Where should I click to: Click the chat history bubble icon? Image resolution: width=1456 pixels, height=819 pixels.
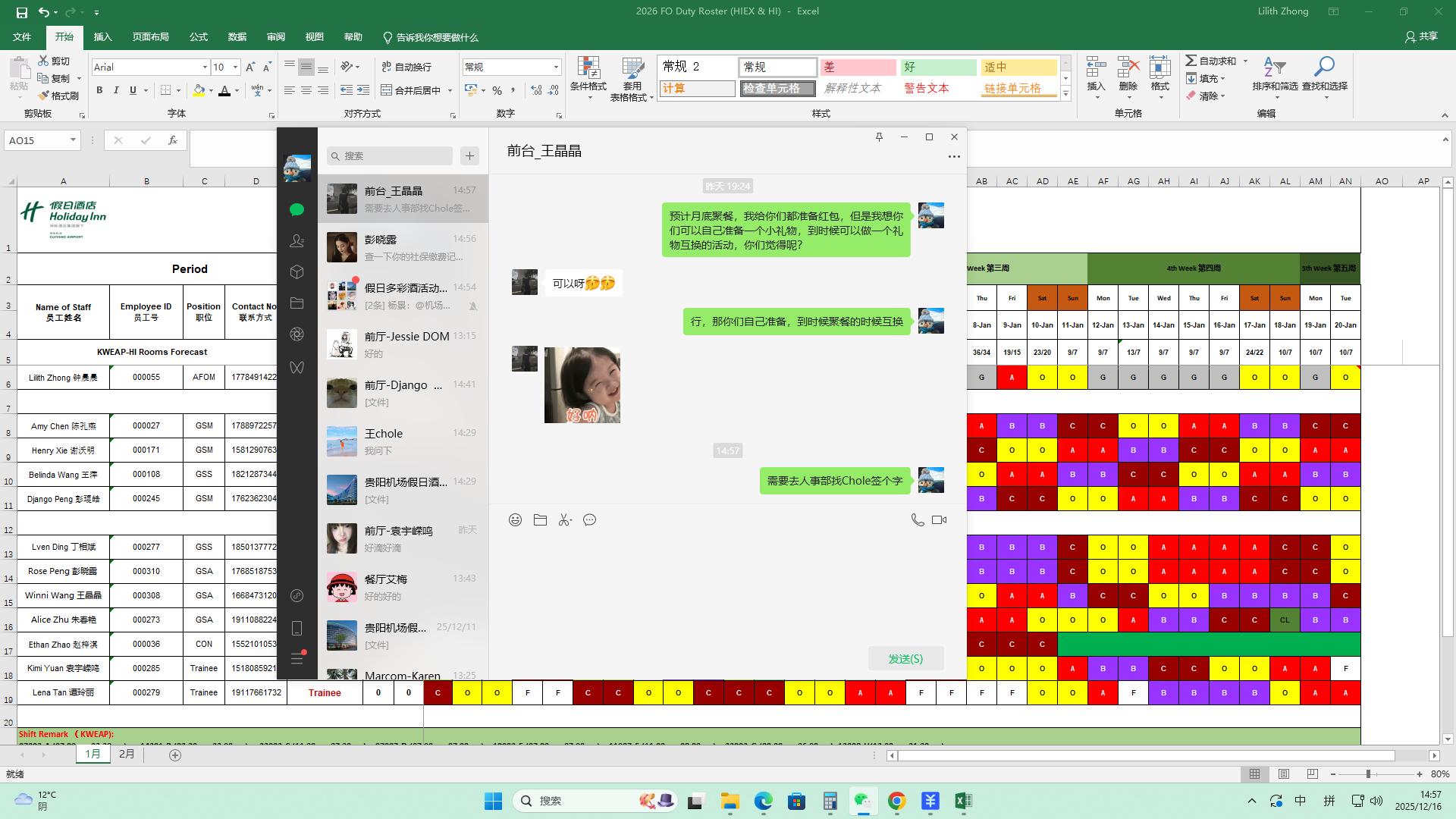[x=590, y=520]
